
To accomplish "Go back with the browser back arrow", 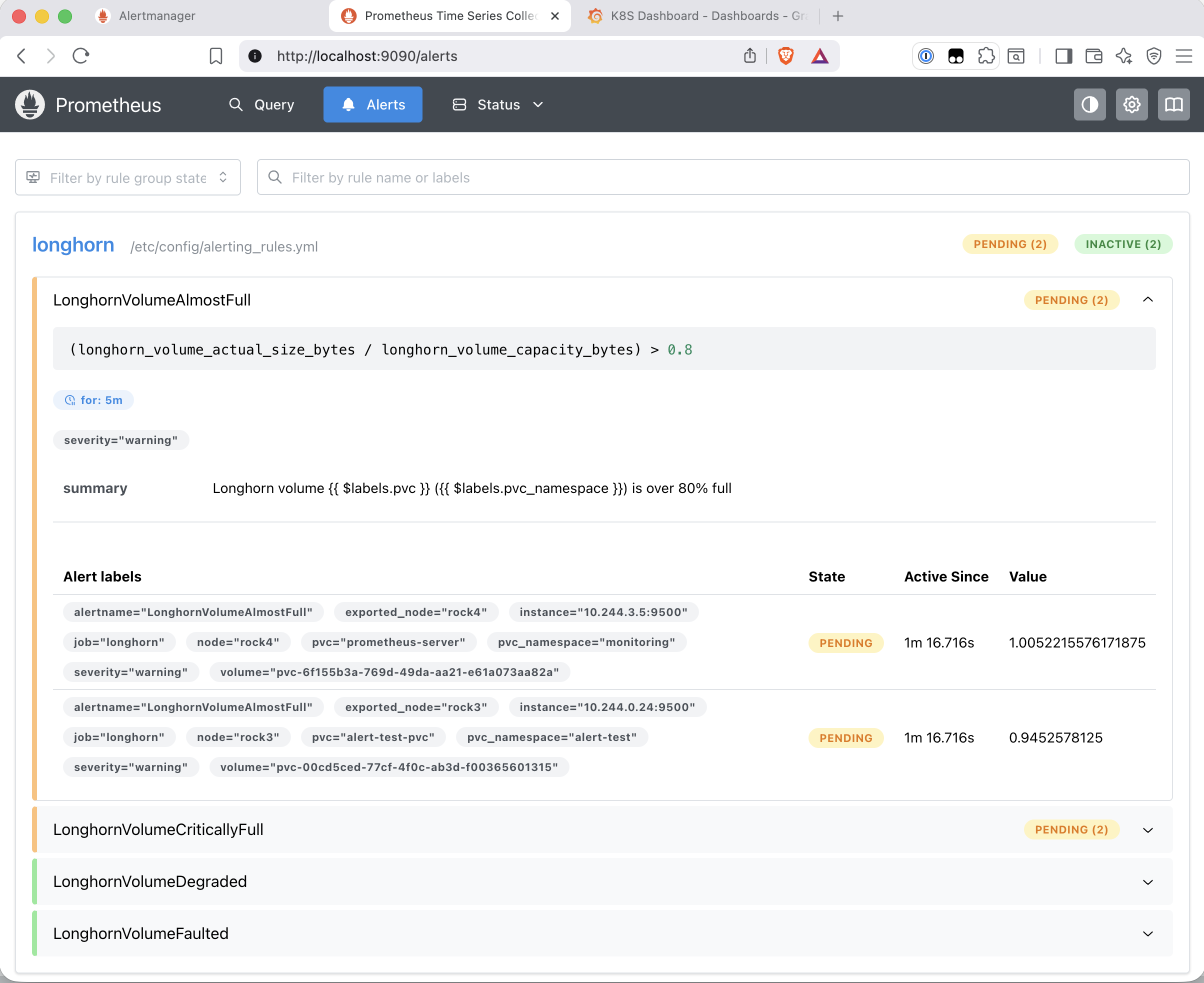I will [x=21, y=56].
